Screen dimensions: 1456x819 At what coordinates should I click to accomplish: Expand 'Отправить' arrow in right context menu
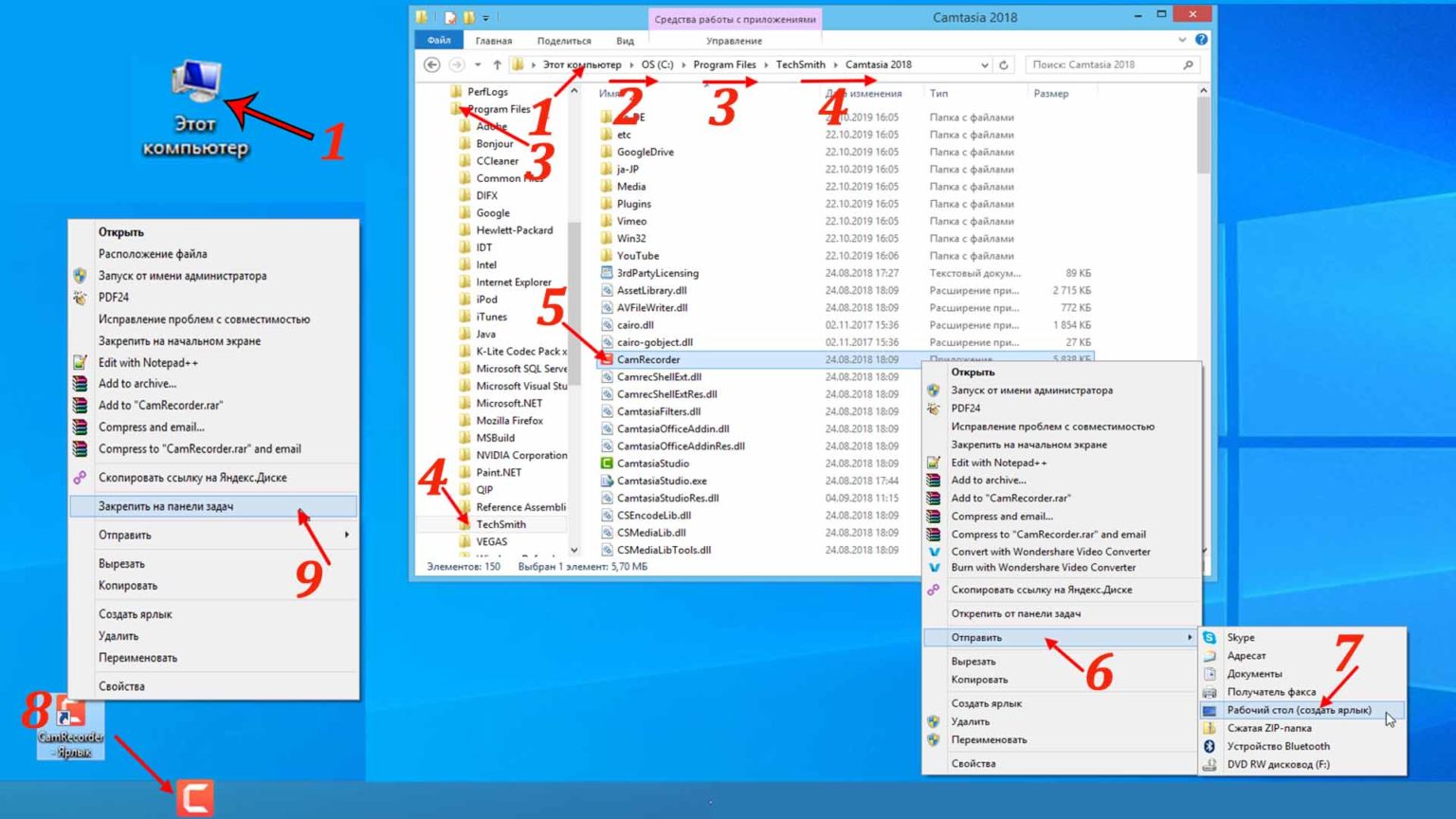pos(1190,638)
